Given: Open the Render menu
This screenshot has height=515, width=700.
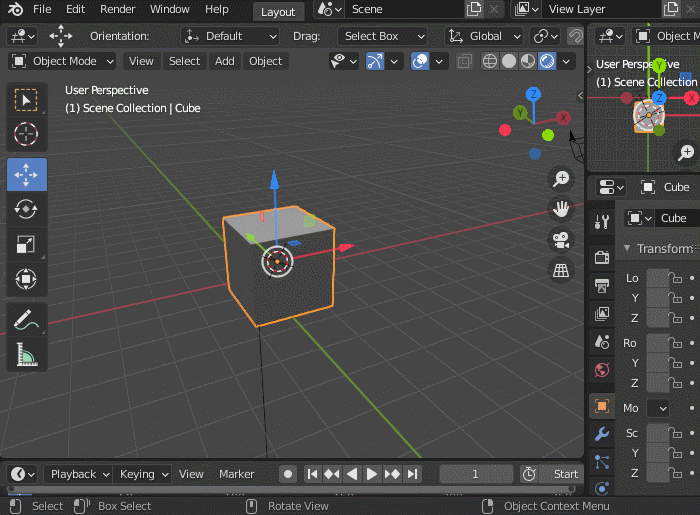Looking at the screenshot, I should [117, 9].
